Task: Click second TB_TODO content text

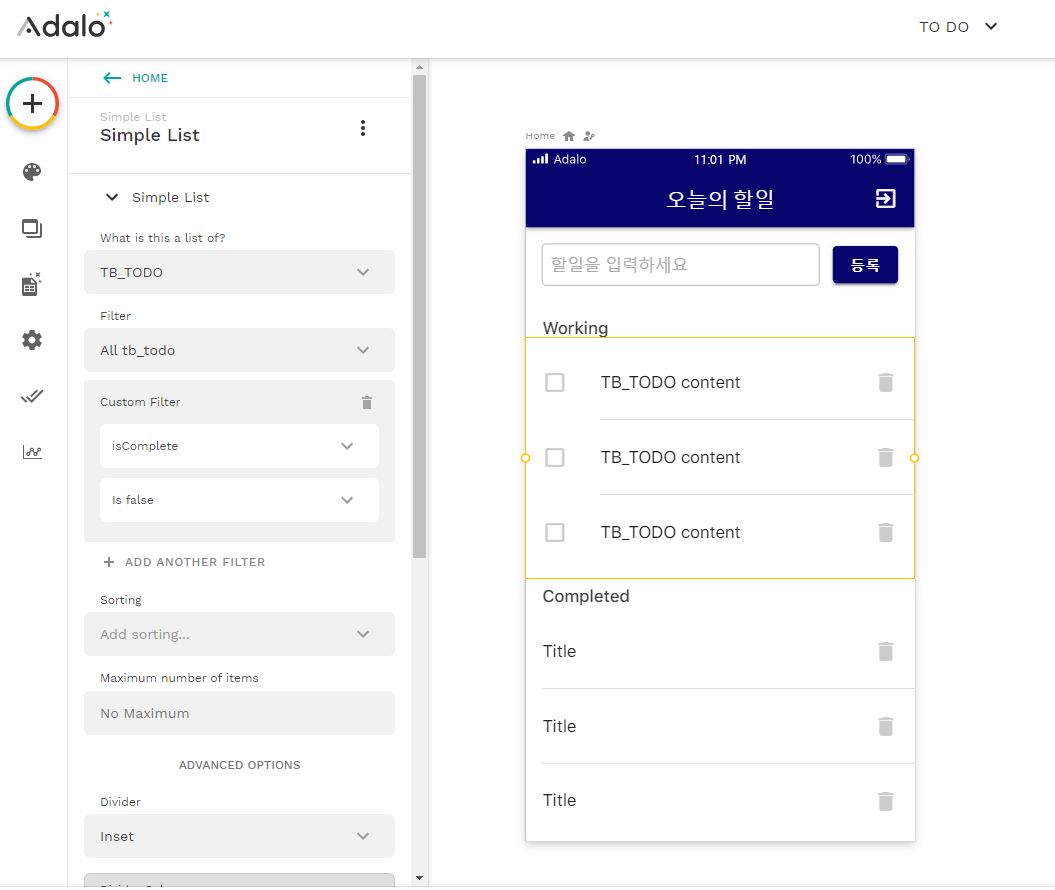Action: [670, 458]
